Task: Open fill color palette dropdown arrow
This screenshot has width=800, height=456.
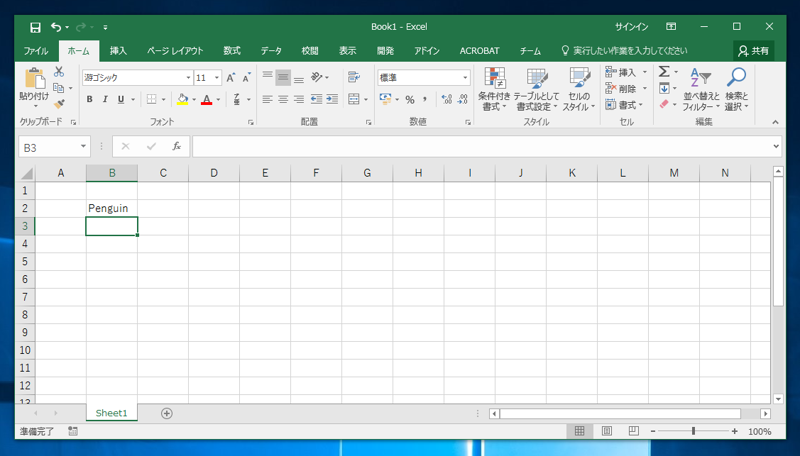Action: pos(194,99)
